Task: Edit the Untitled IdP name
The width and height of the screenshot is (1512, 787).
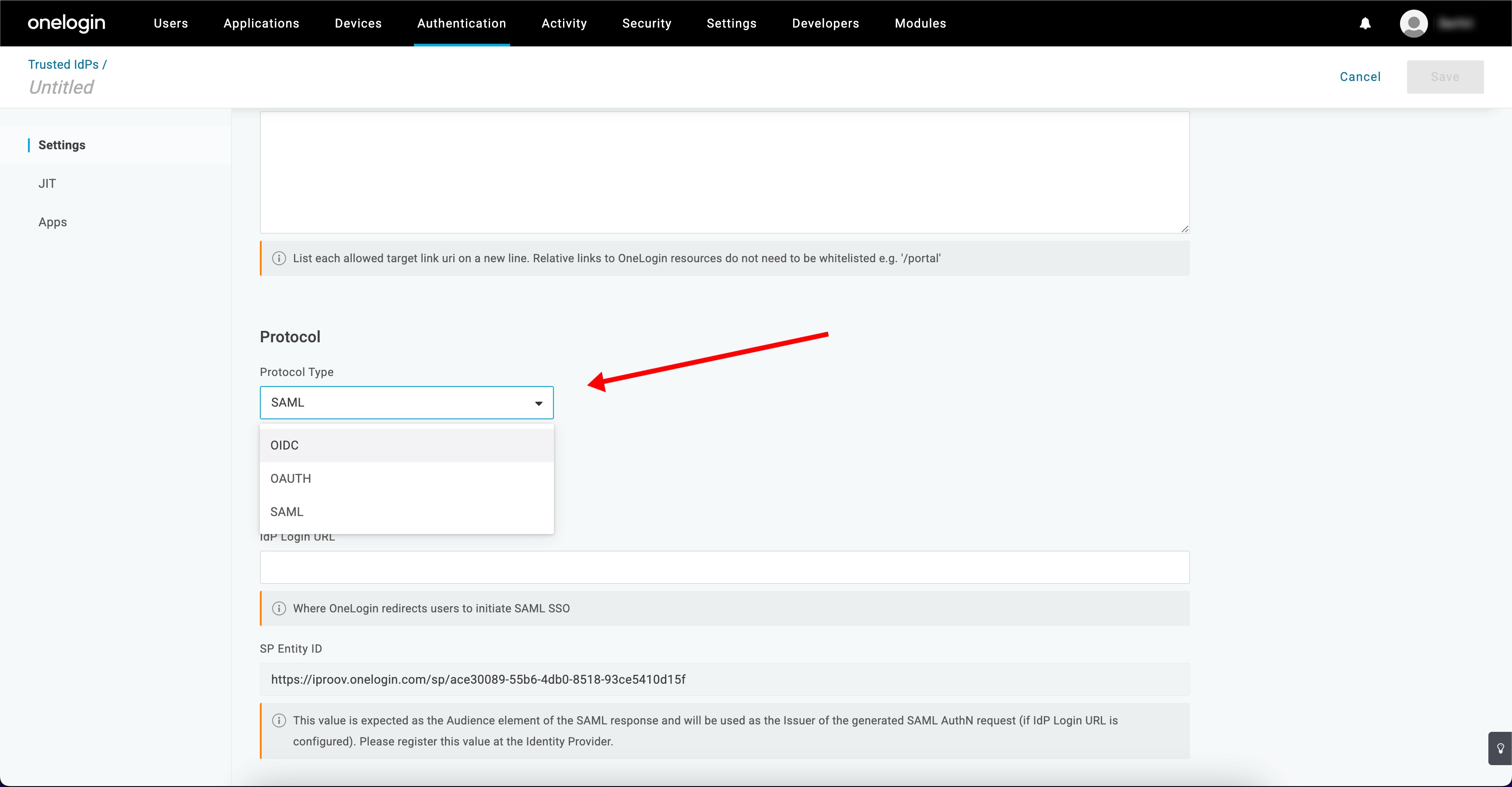Action: (x=61, y=88)
